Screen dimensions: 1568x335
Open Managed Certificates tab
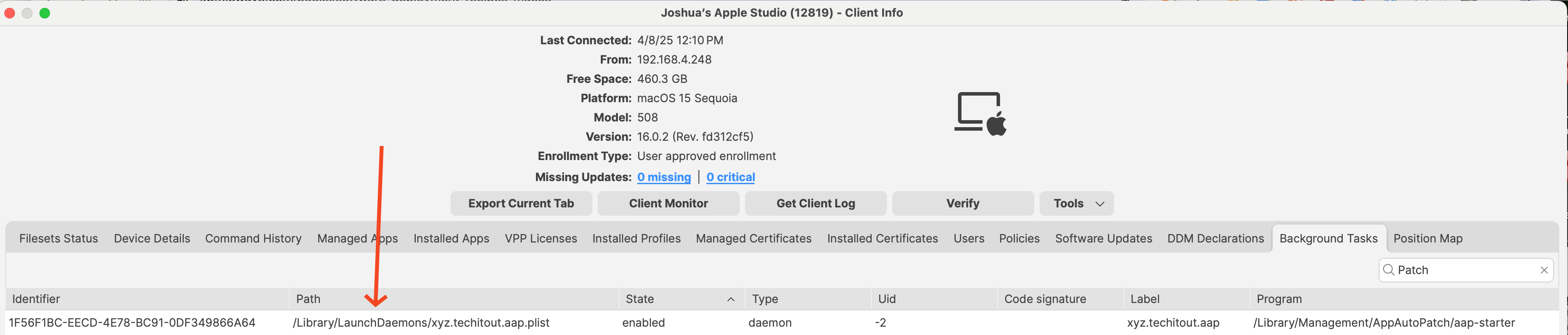click(x=754, y=239)
